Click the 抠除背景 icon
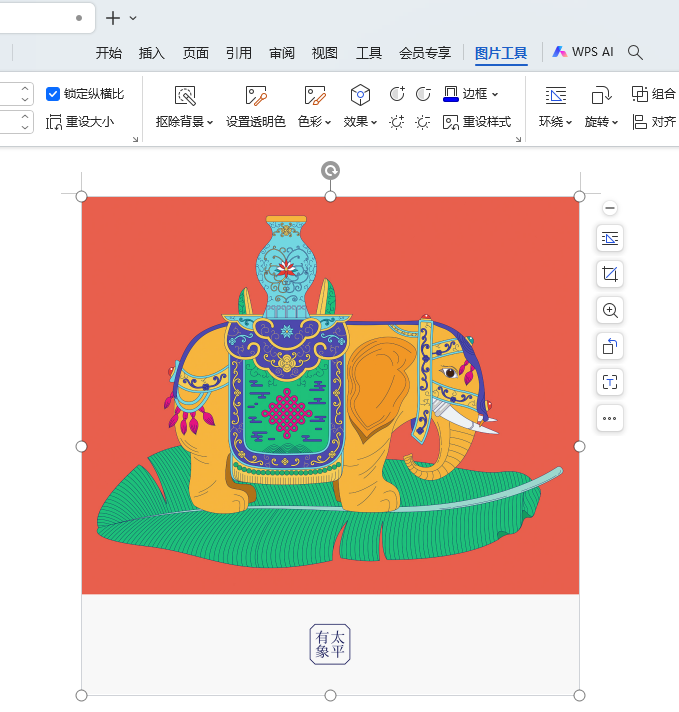Screen dimensions: 679x712 (185, 96)
